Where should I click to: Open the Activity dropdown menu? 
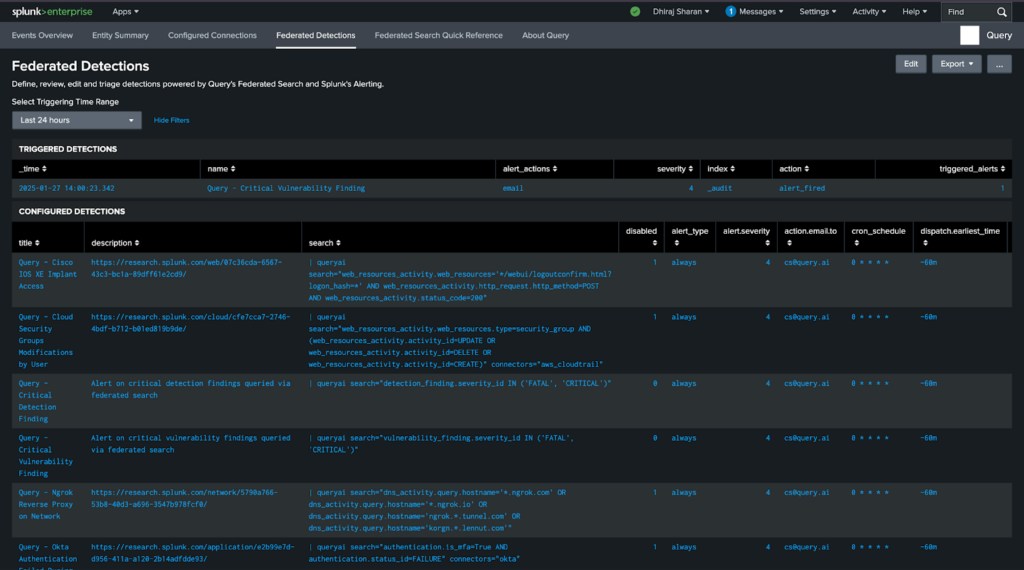pos(869,12)
